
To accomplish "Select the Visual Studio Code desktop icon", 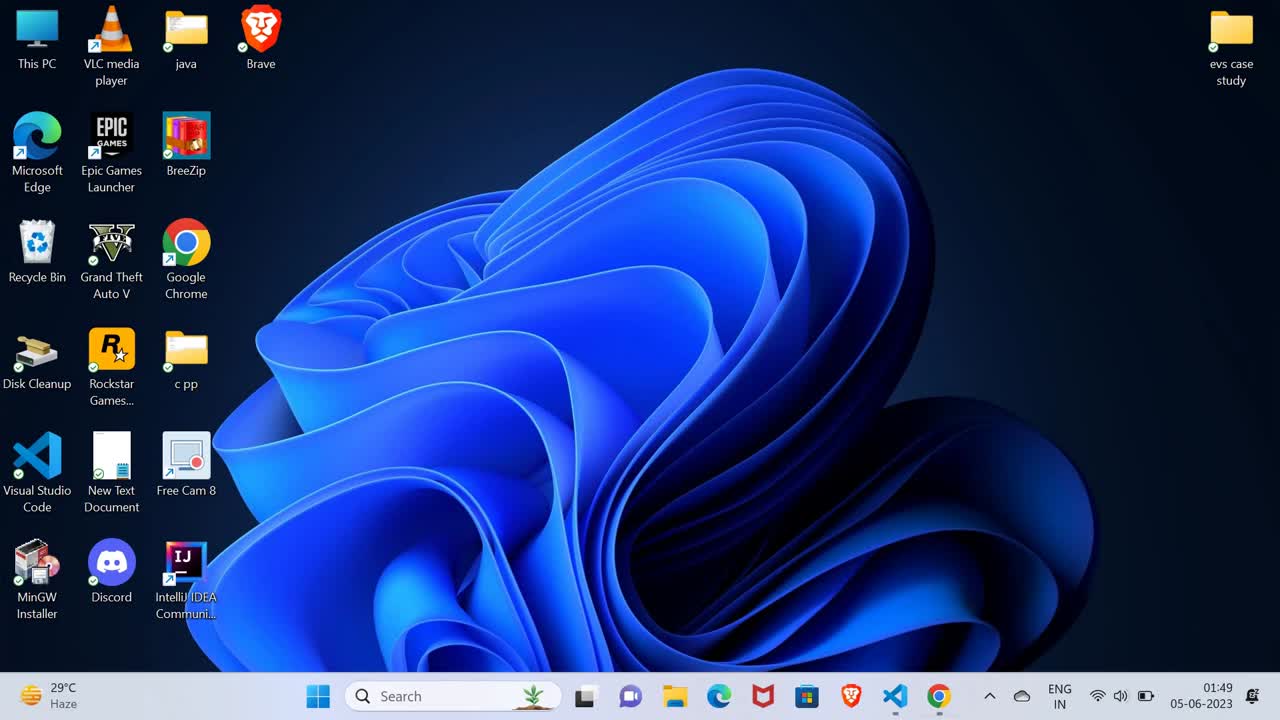I will [37, 473].
